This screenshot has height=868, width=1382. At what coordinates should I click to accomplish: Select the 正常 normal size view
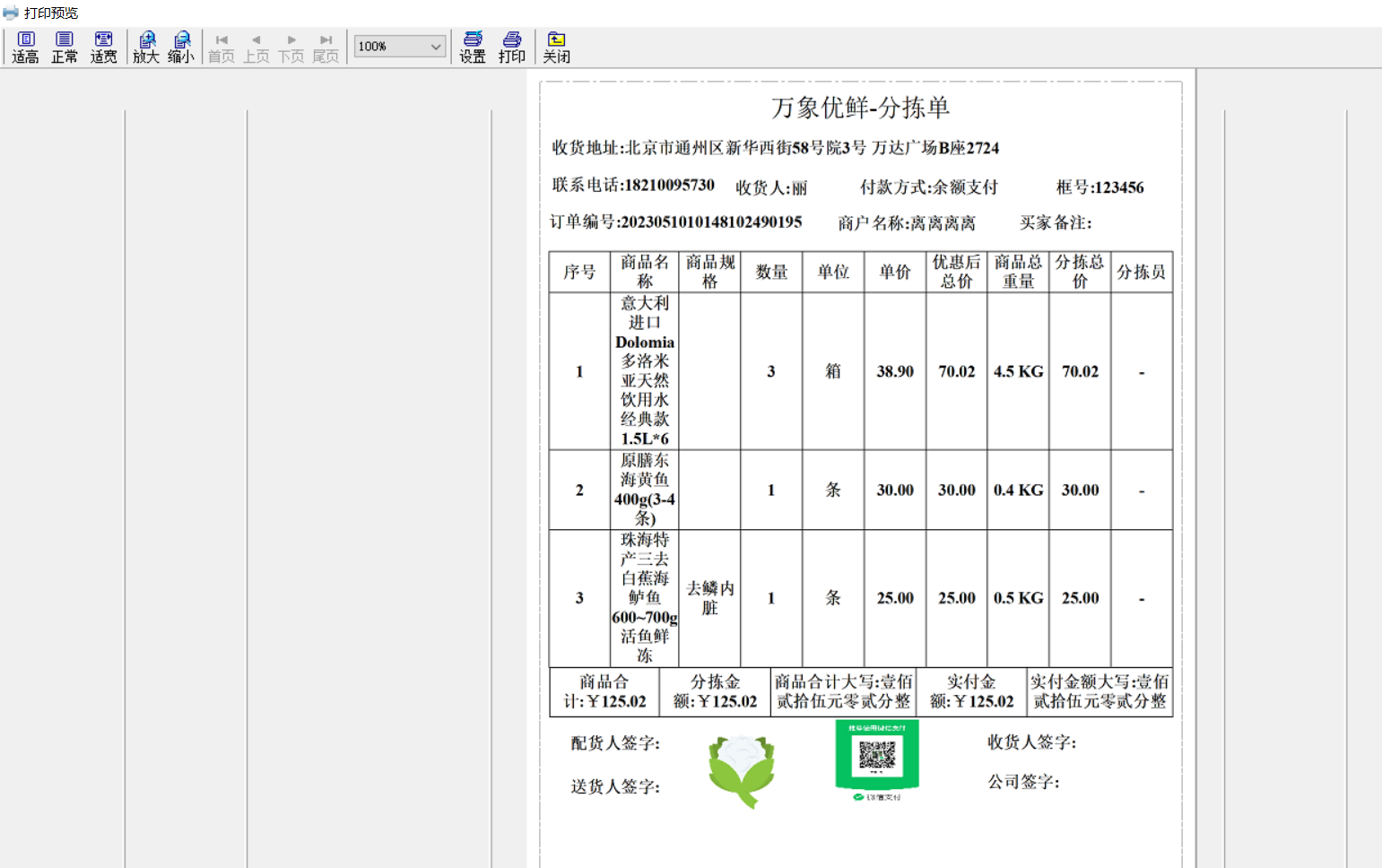[x=64, y=47]
